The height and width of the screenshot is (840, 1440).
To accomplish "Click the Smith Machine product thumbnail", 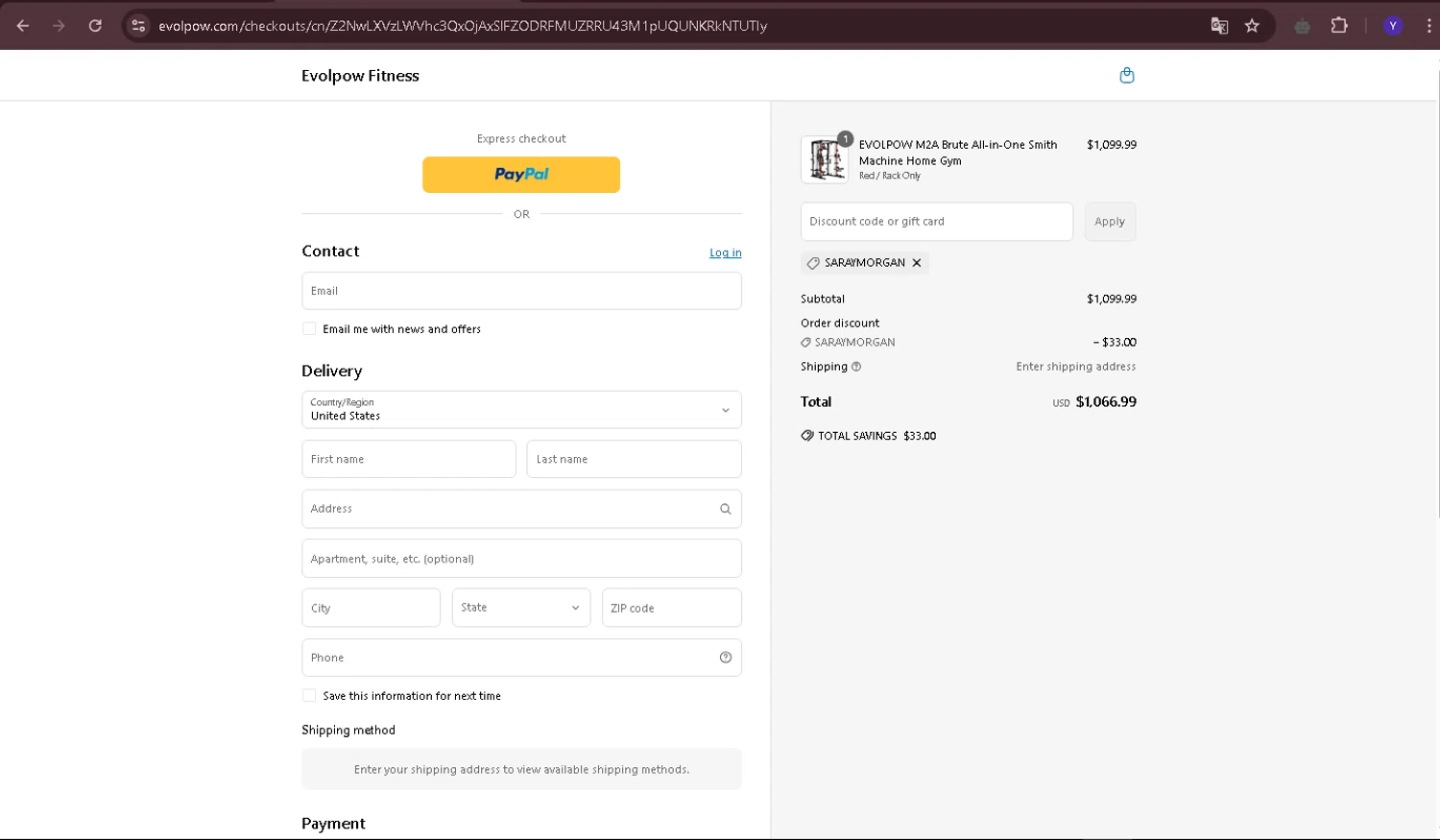I will coord(825,159).
